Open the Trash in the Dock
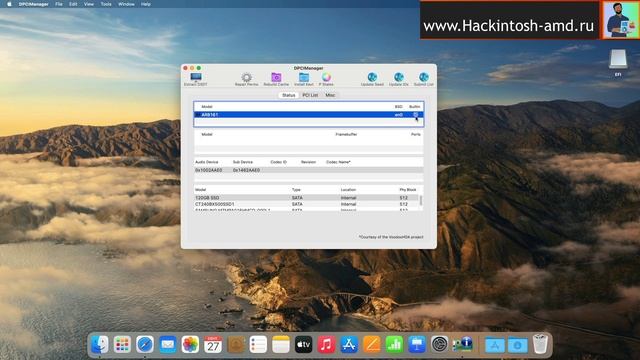Image resolution: width=640 pixels, height=360 pixels. click(540, 345)
